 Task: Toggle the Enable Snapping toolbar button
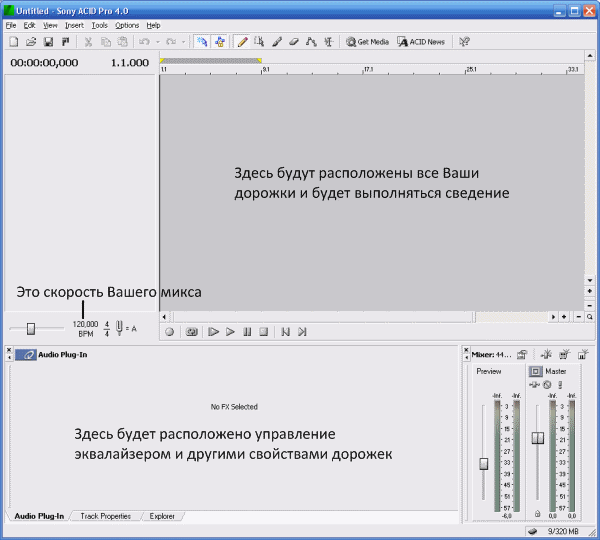tap(200, 42)
